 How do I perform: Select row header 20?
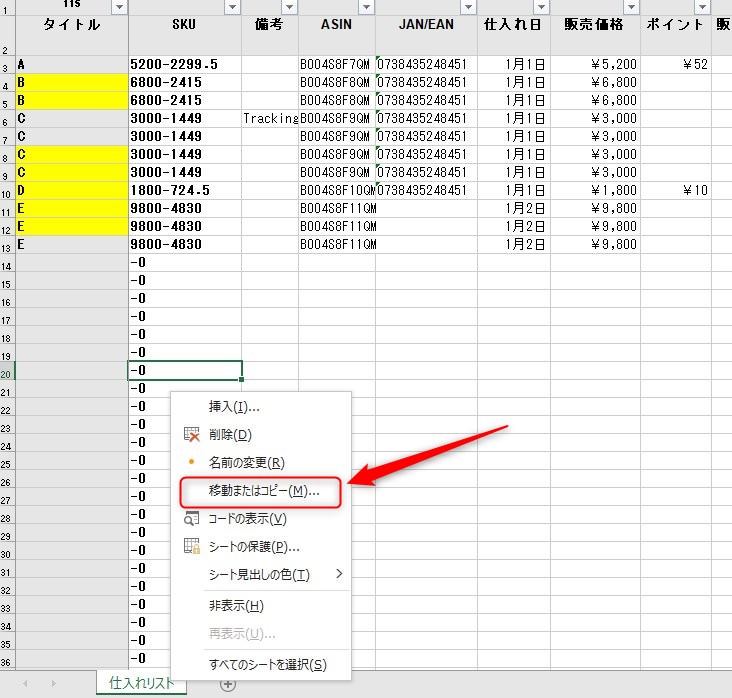pyautogui.click(x=7, y=371)
